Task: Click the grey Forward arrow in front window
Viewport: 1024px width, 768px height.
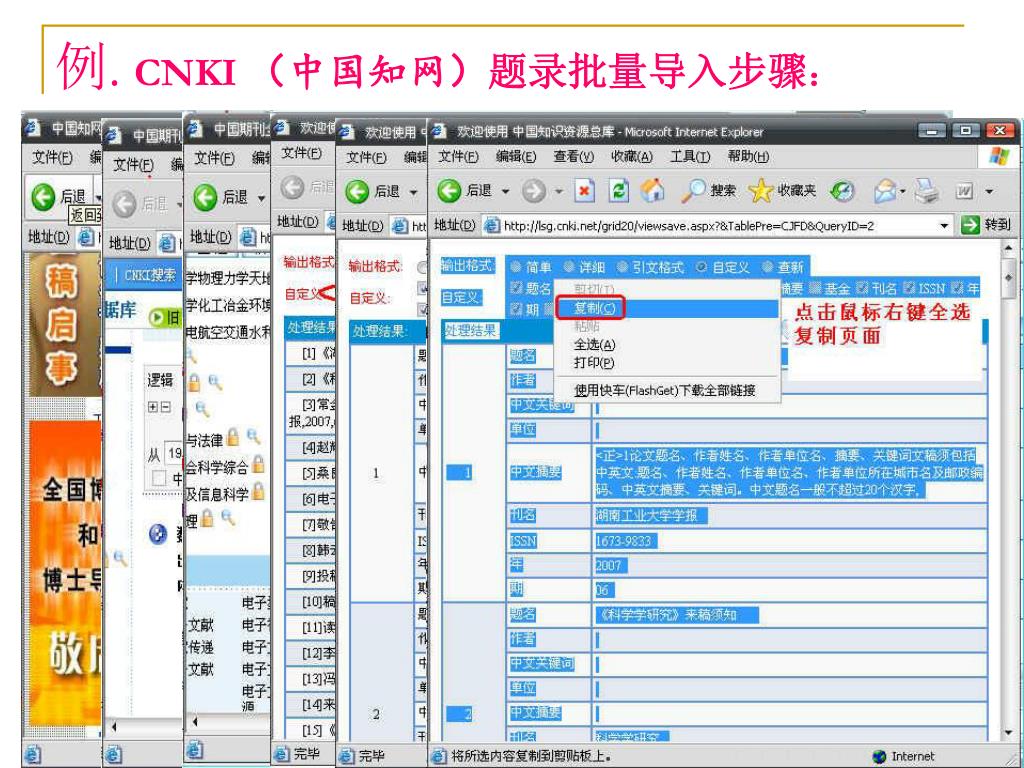Action: [x=534, y=191]
